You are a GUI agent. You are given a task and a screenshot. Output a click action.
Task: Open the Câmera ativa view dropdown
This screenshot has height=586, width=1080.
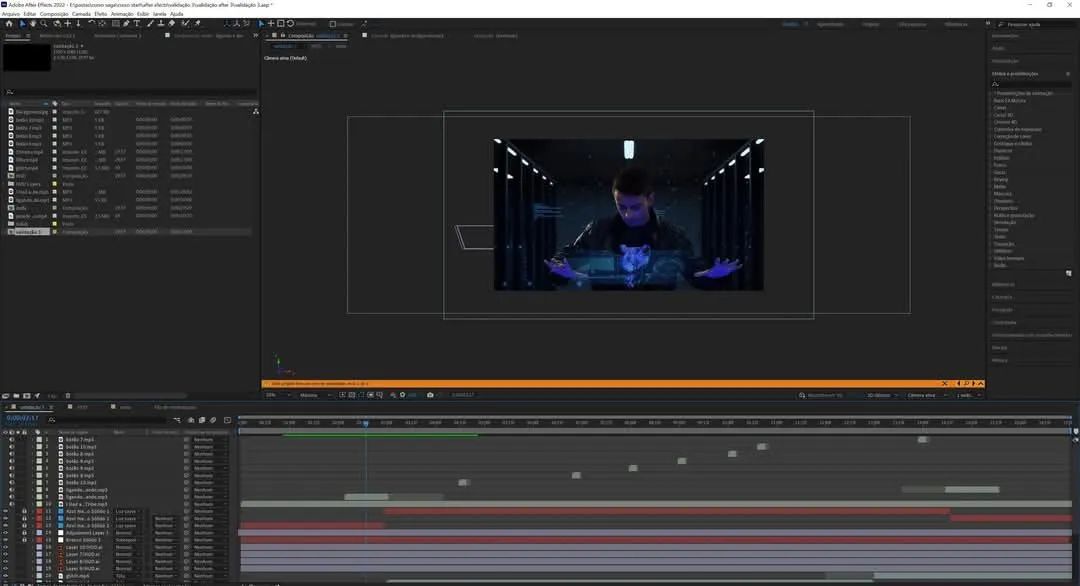[926, 395]
